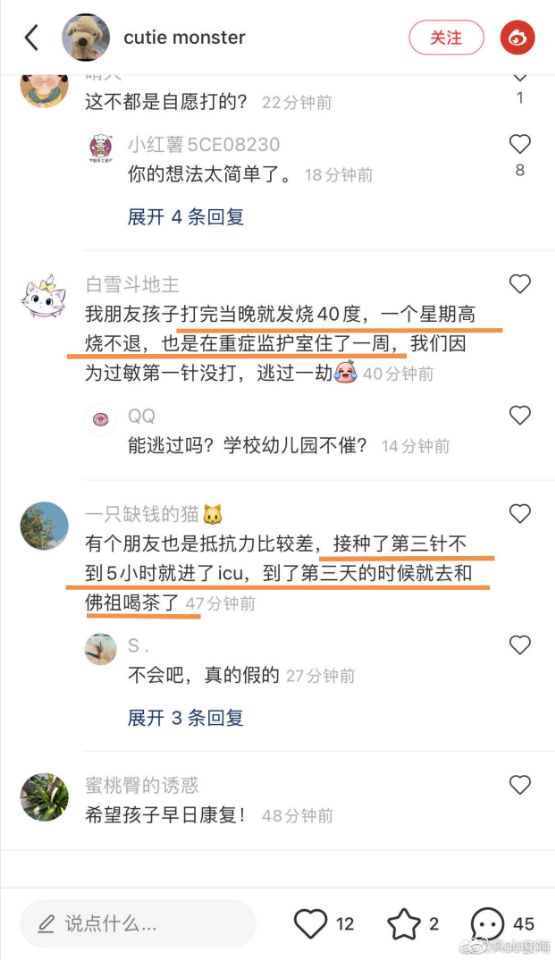The width and height of the screenshot is (555, 960).
Task: Open the Weibo share icon
Action: [x=518, y=37]
